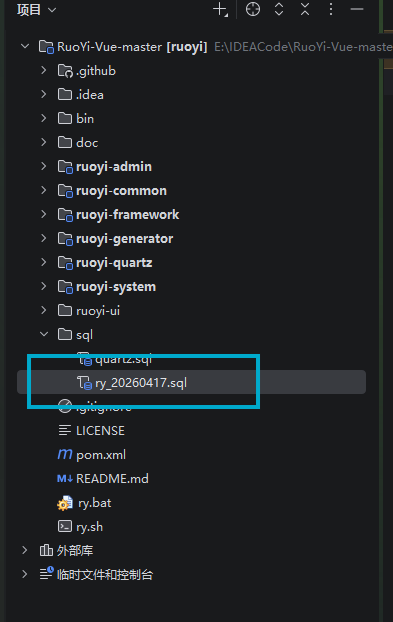Select the ruoyi-framework module
Viewport: 393px width, 622px height.
(127, 215)
